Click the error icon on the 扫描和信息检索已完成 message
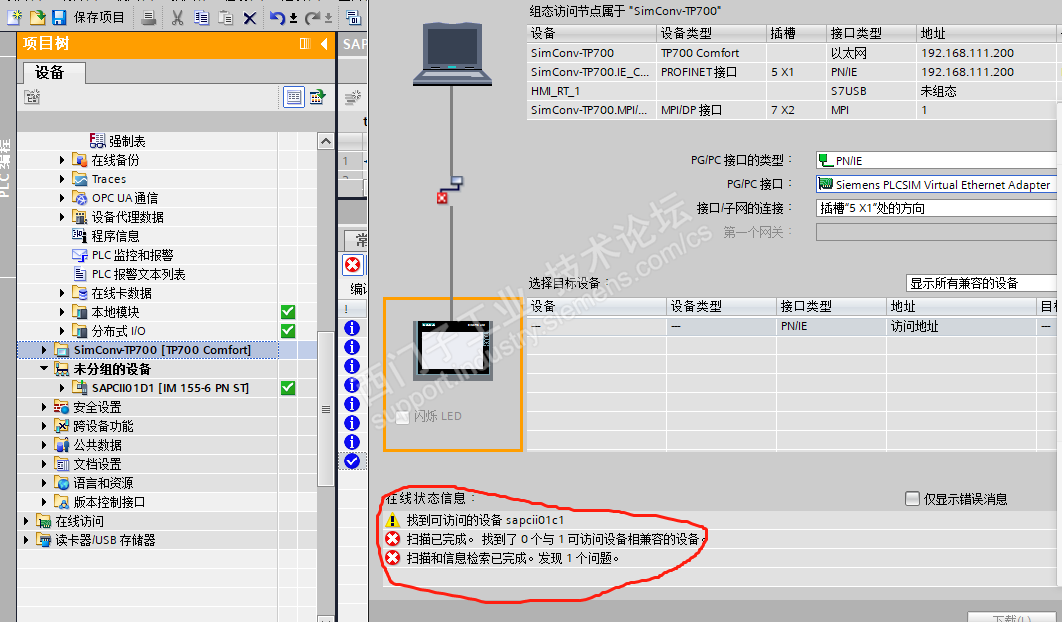Screen dimensions: 1062x622 click(x=393, y=558)
